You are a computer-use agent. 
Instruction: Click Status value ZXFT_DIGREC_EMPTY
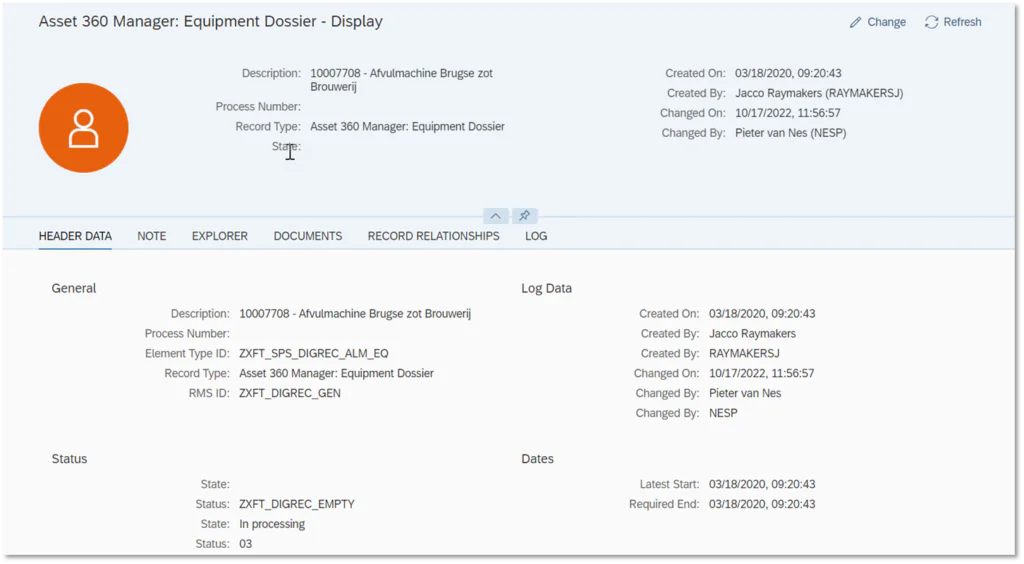[x=296, y=505]
